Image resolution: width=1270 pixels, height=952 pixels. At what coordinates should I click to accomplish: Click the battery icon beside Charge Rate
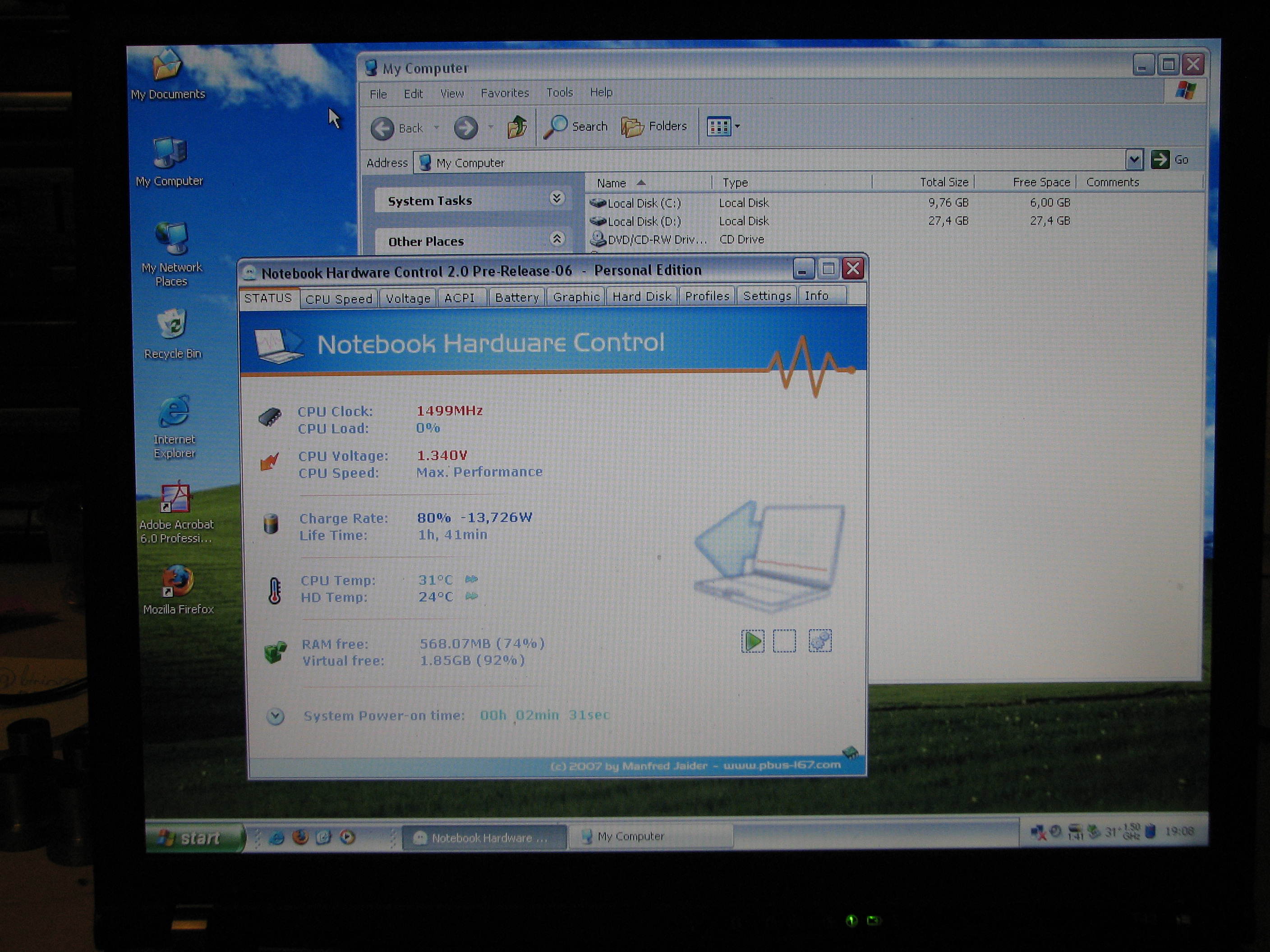coord(271,523)
